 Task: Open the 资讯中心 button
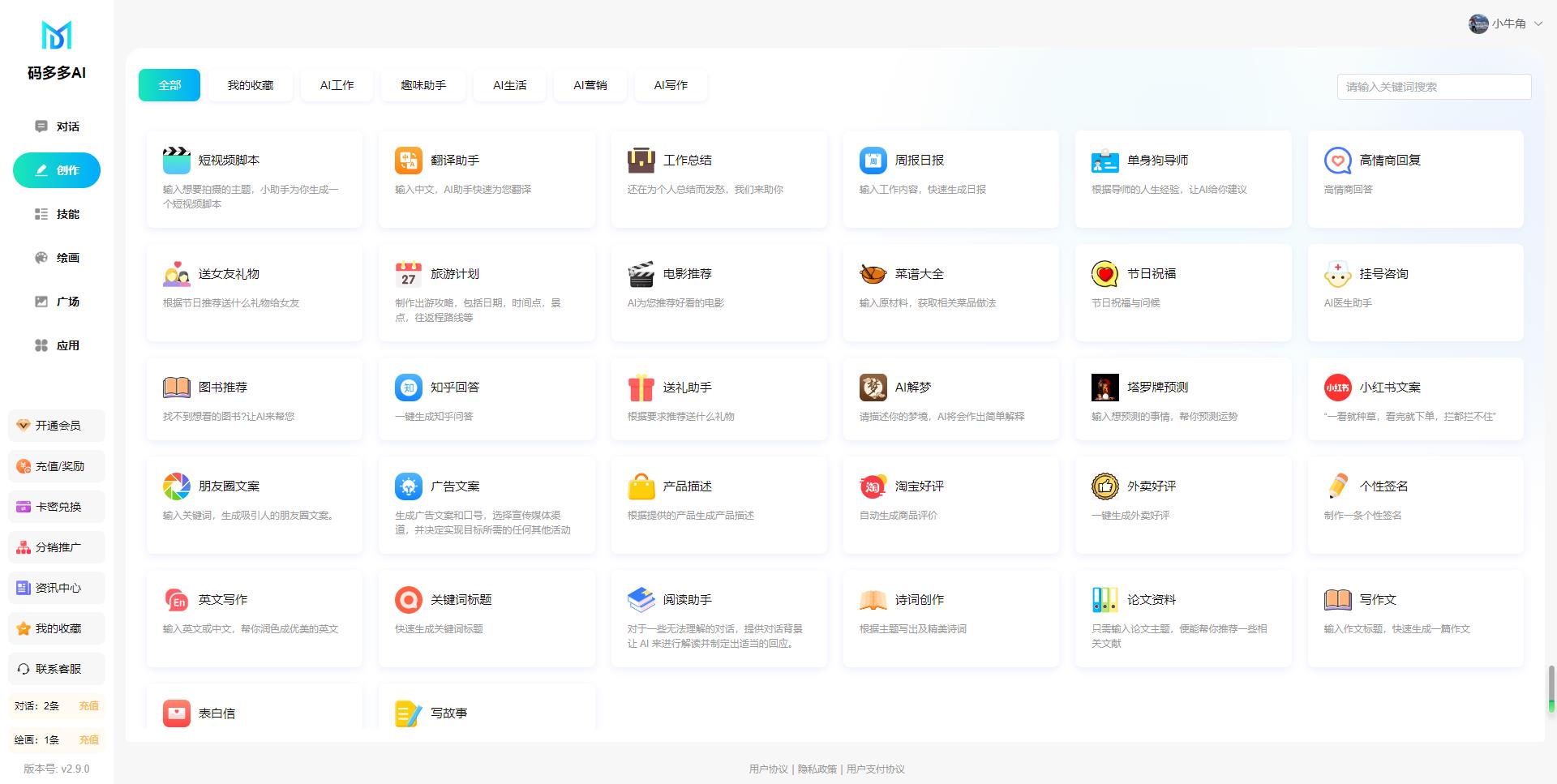tap(57, 588)
